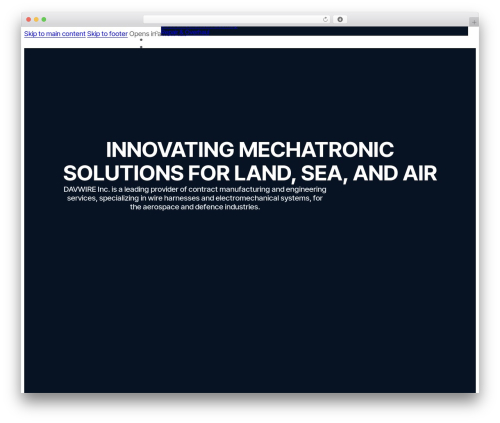The image size is (500, 423).
Task: Click the Opens in text beside skip links
Action: [144, 34]
